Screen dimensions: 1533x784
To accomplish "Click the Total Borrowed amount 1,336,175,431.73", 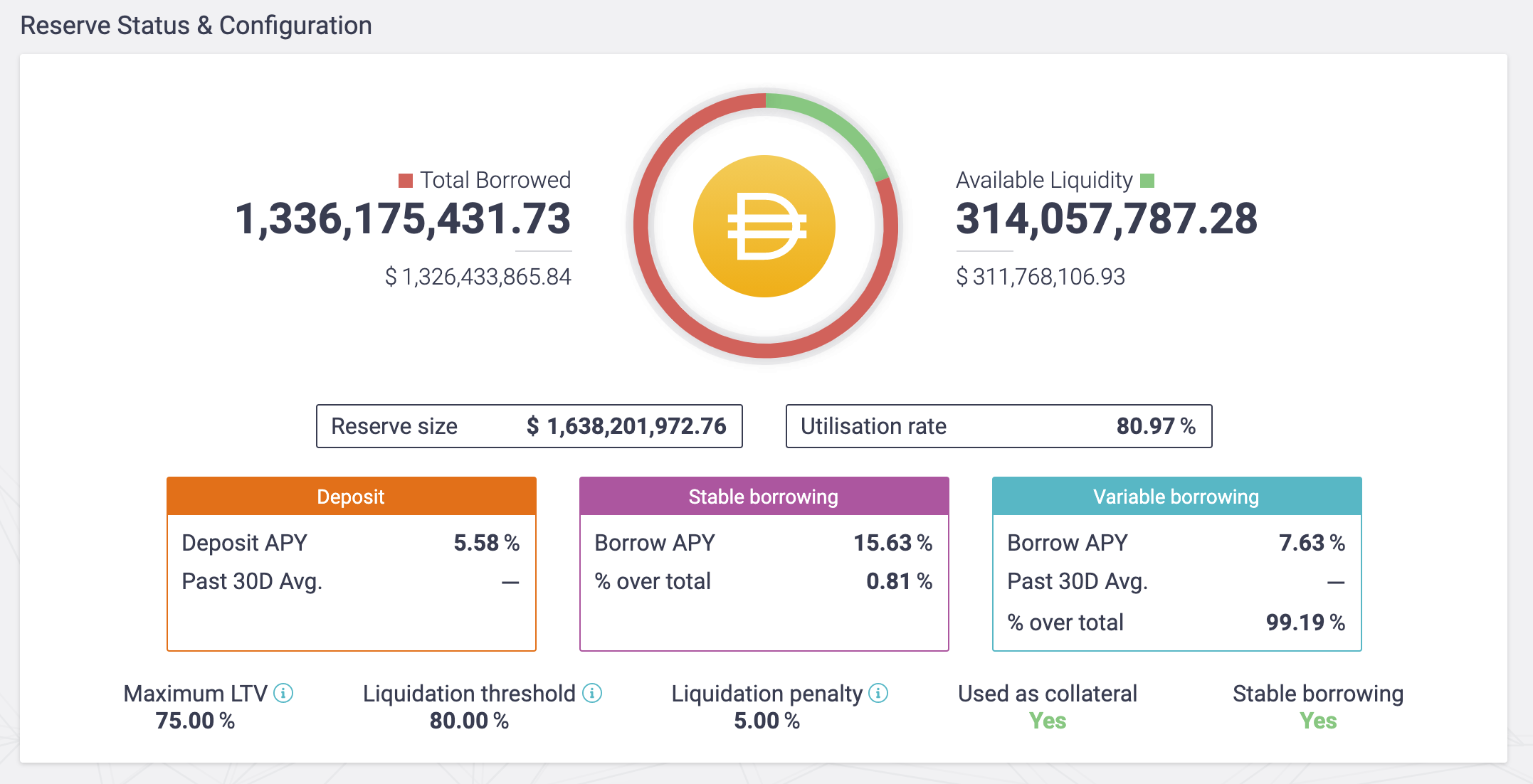I will (403, 218).
